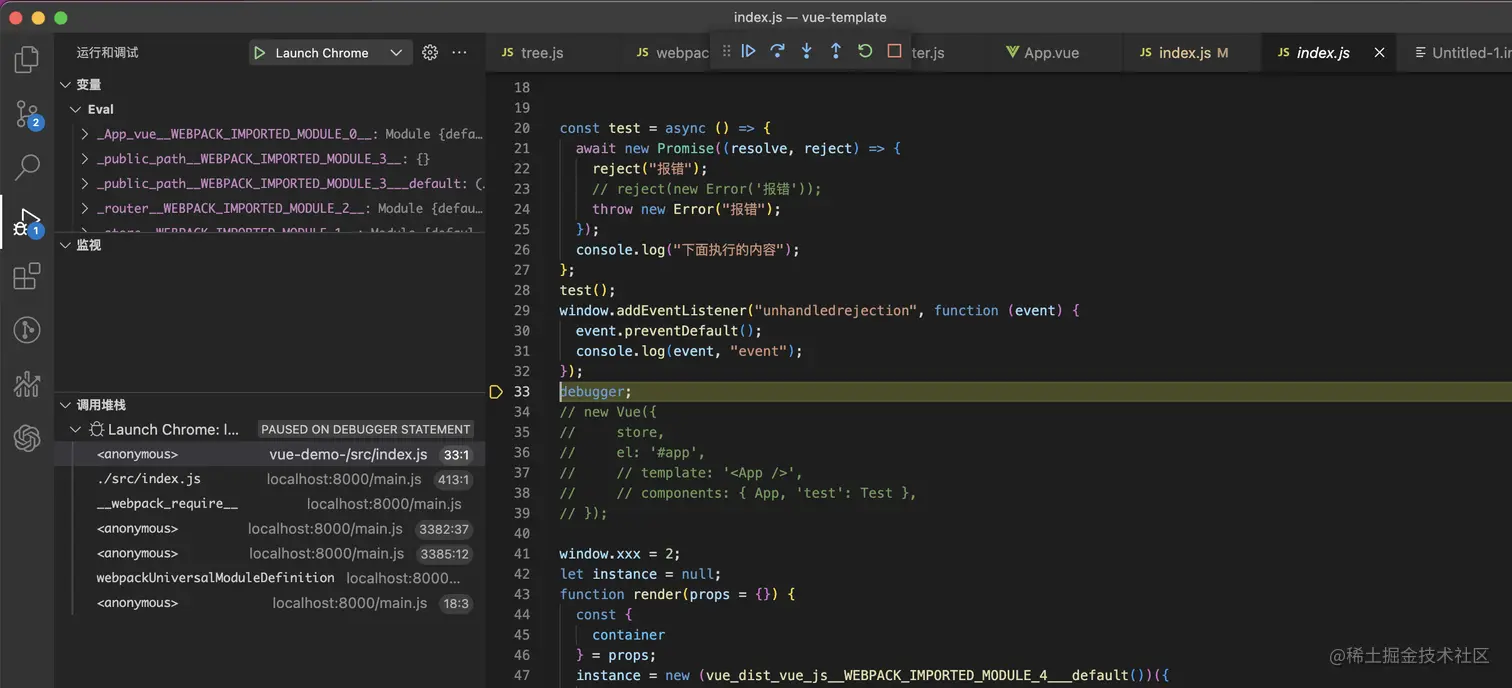The height and width of the screenshot is (688, 1512).
Task: Click the Step Into debug button
Action: 806,51
